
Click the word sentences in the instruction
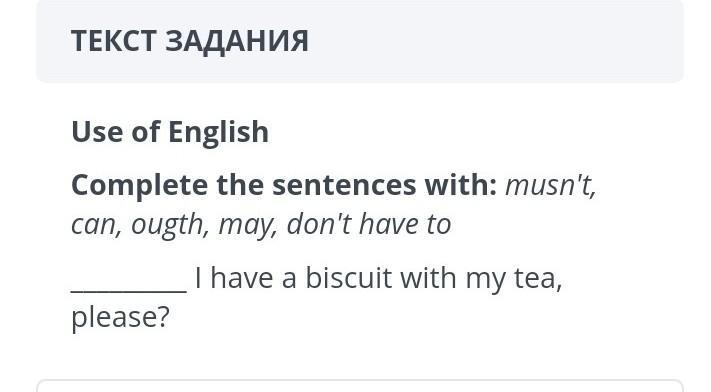click(x=344, y=186)
